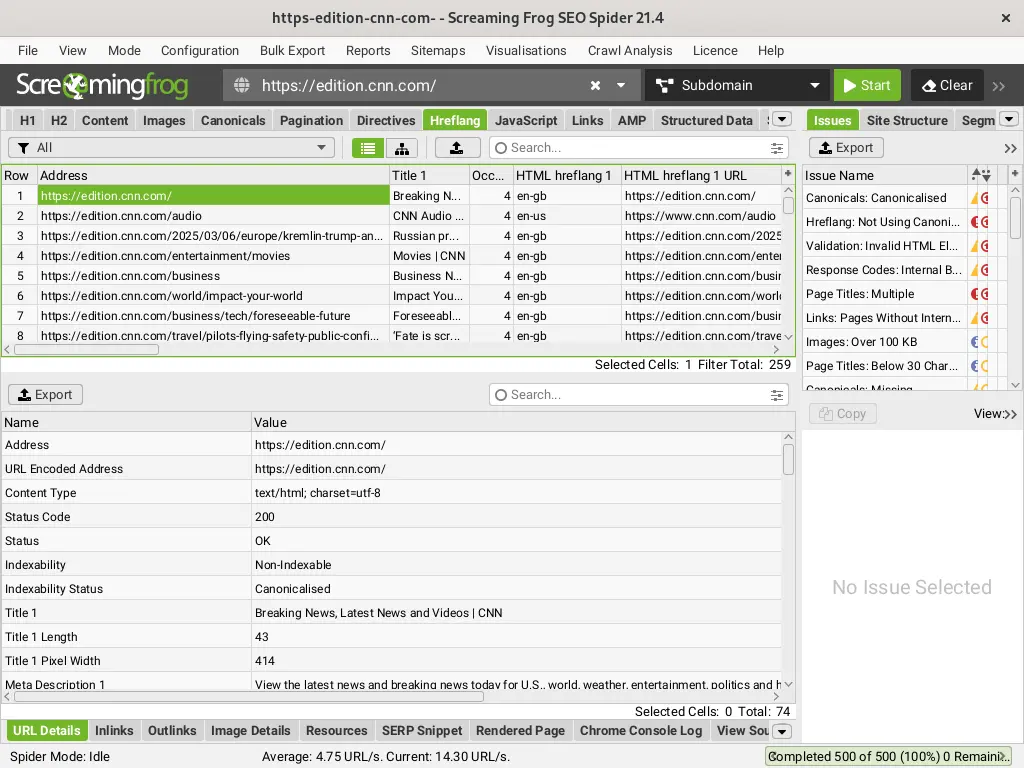The height and width of the screenshot is (768, 1024).
Task: Click the plus icon to add table columns
Action: coord(788,174)
